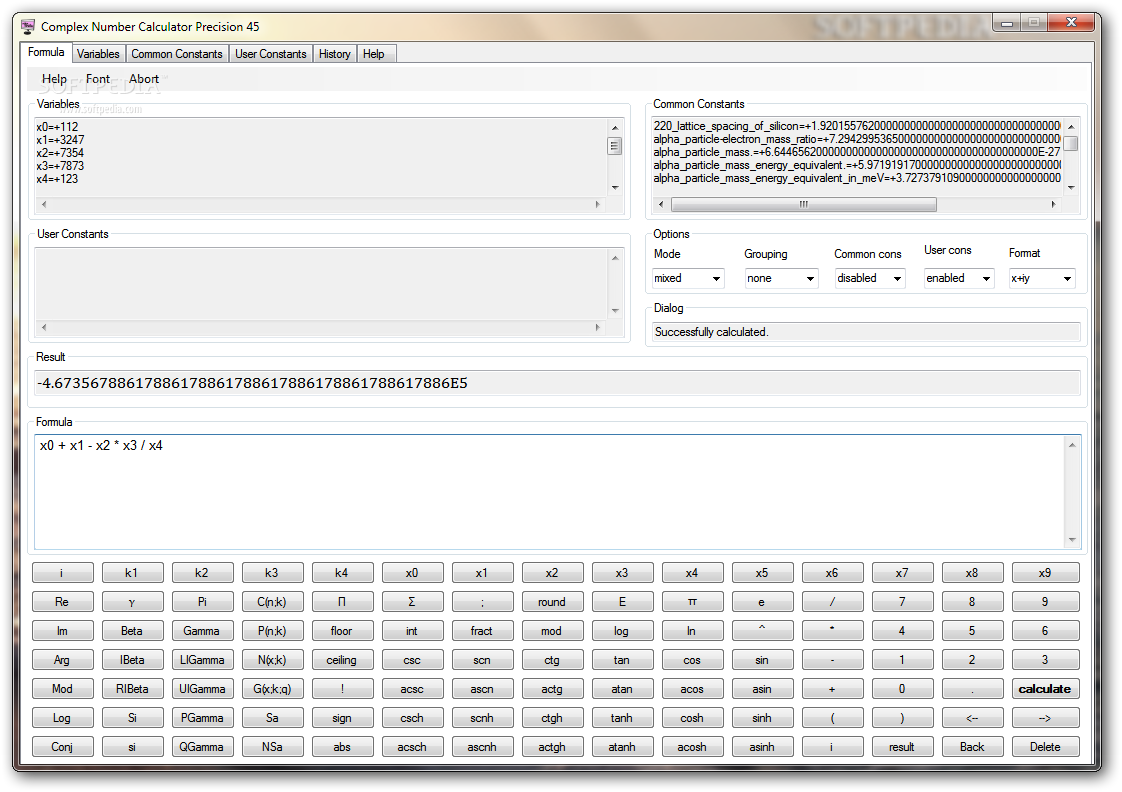Insert the last result with result button
The height and width of the screenshot is (792, 1122).
[902, 747]
